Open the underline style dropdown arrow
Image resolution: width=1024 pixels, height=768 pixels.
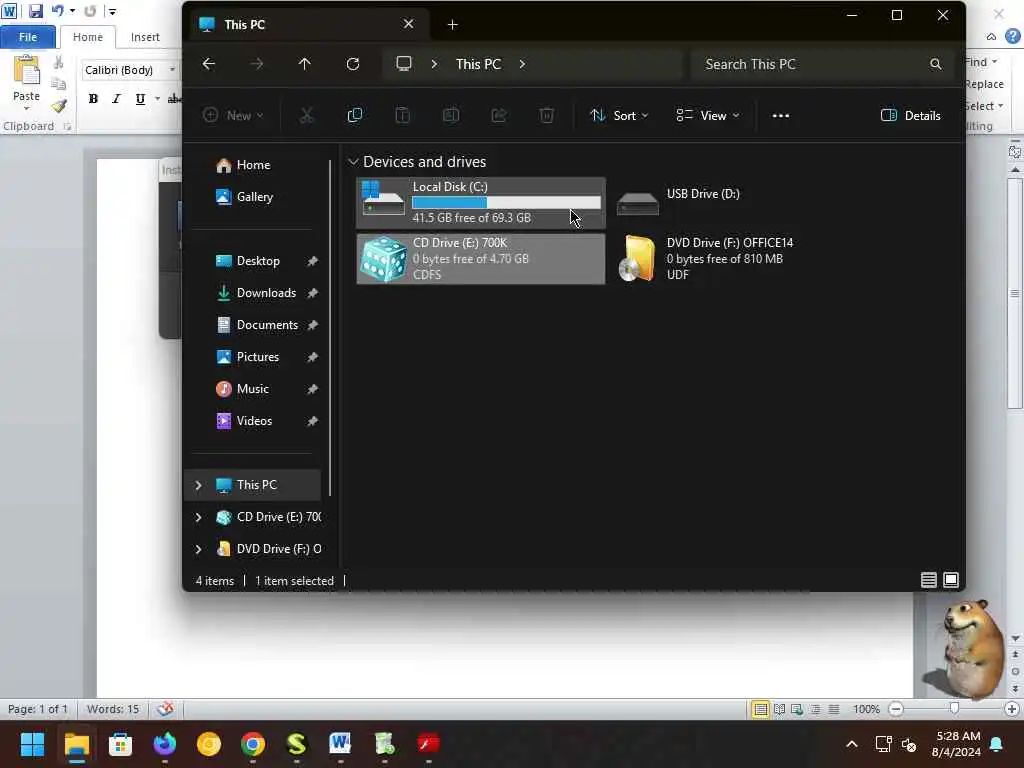point(157,99)
